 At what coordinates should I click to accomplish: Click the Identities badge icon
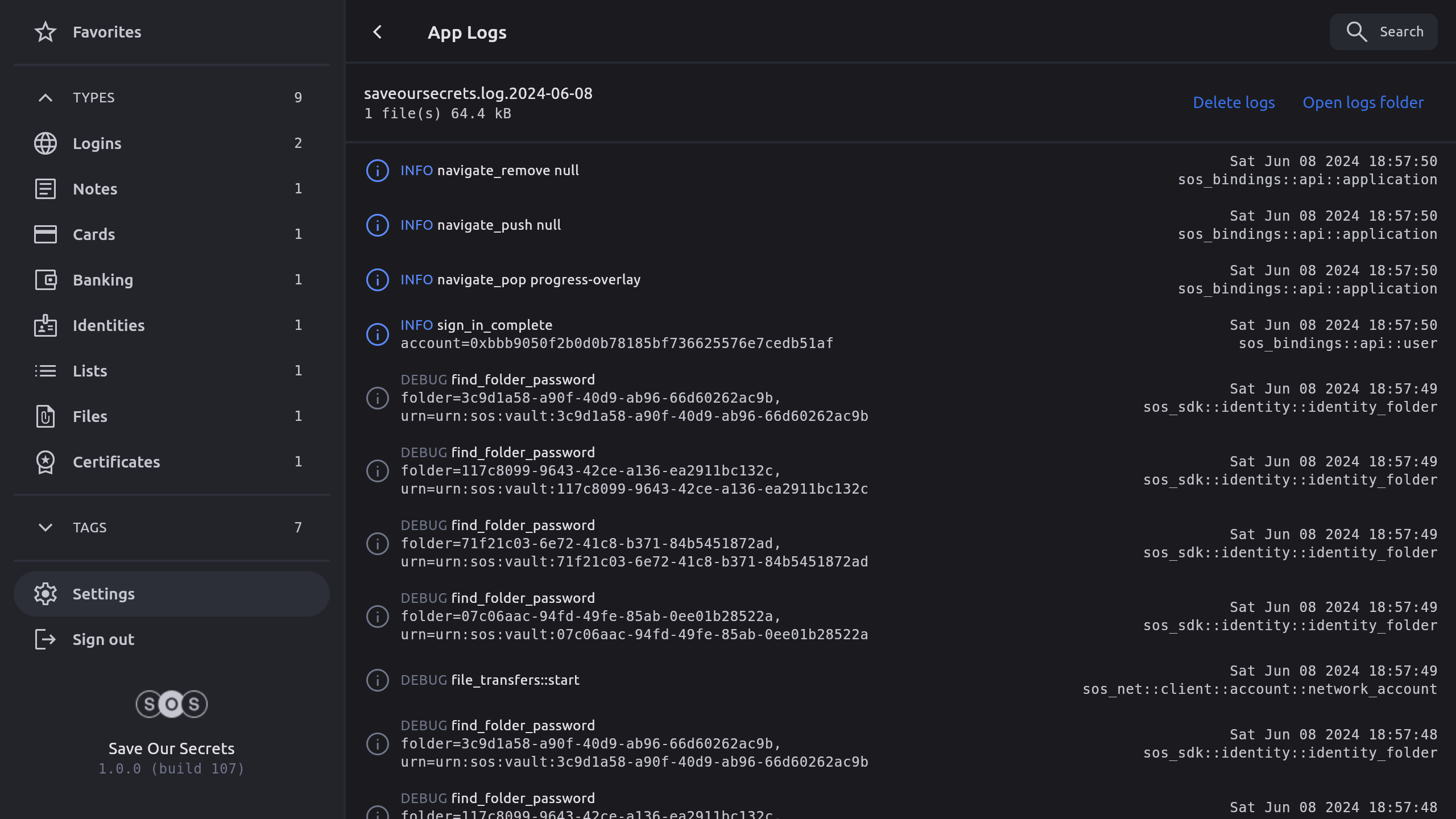[x=45, y=325]
